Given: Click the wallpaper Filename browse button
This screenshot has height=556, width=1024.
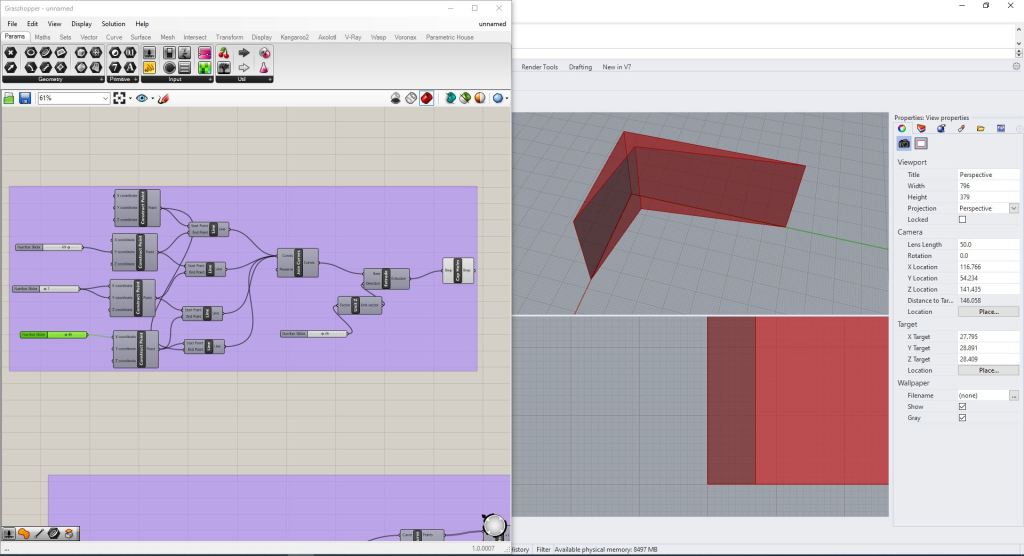Looking at the screenshot, I should click(1013, 395).
